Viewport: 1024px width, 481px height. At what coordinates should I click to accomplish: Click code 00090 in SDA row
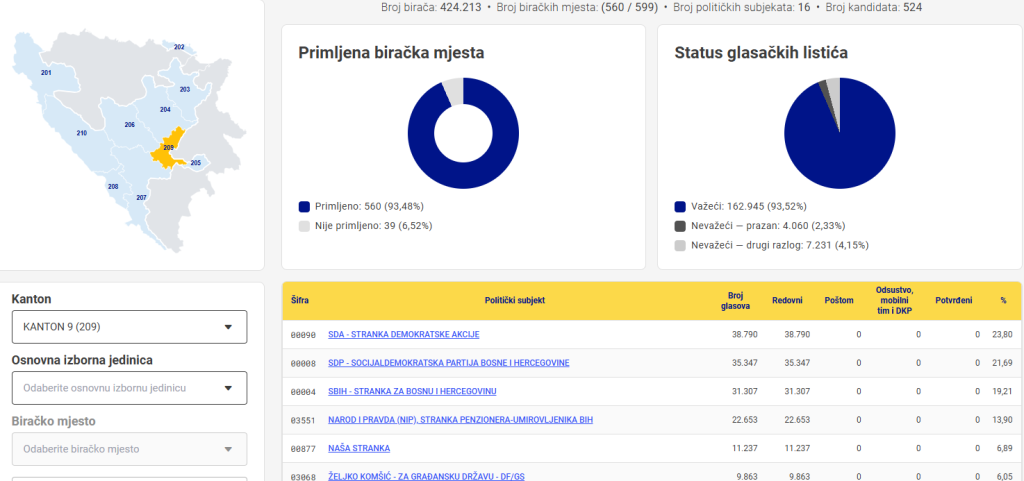pos(303,335)
